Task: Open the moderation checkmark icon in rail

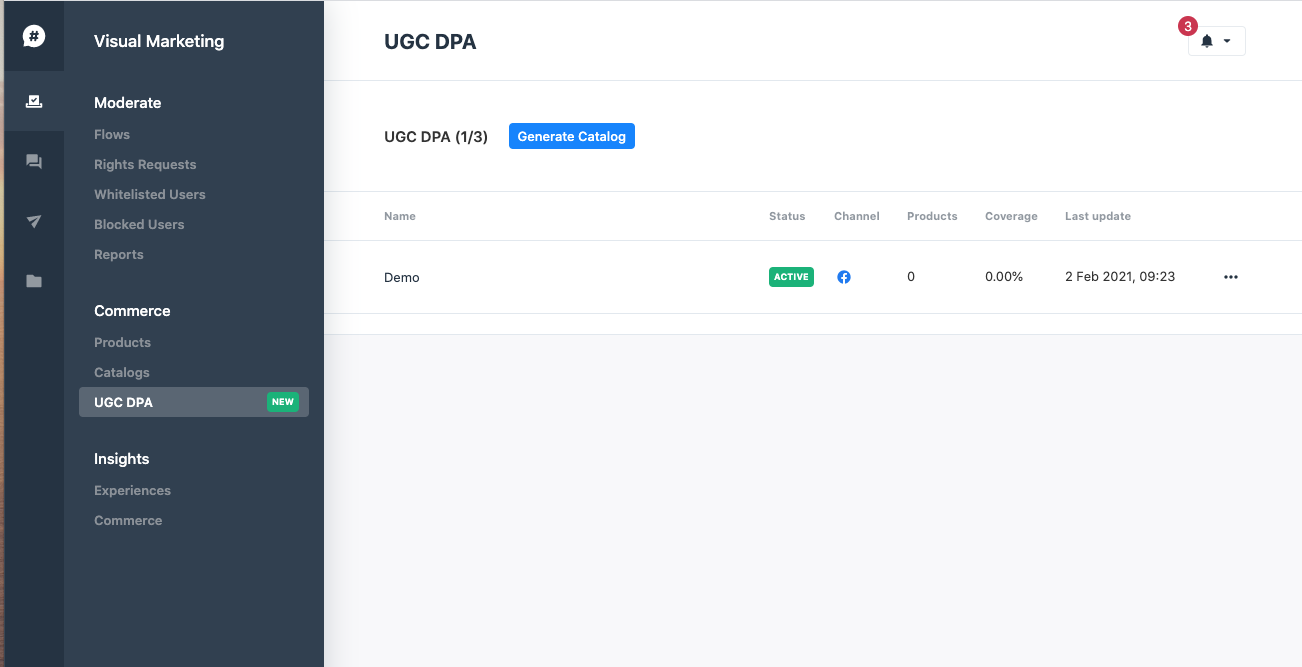Action: coord(34,101)
